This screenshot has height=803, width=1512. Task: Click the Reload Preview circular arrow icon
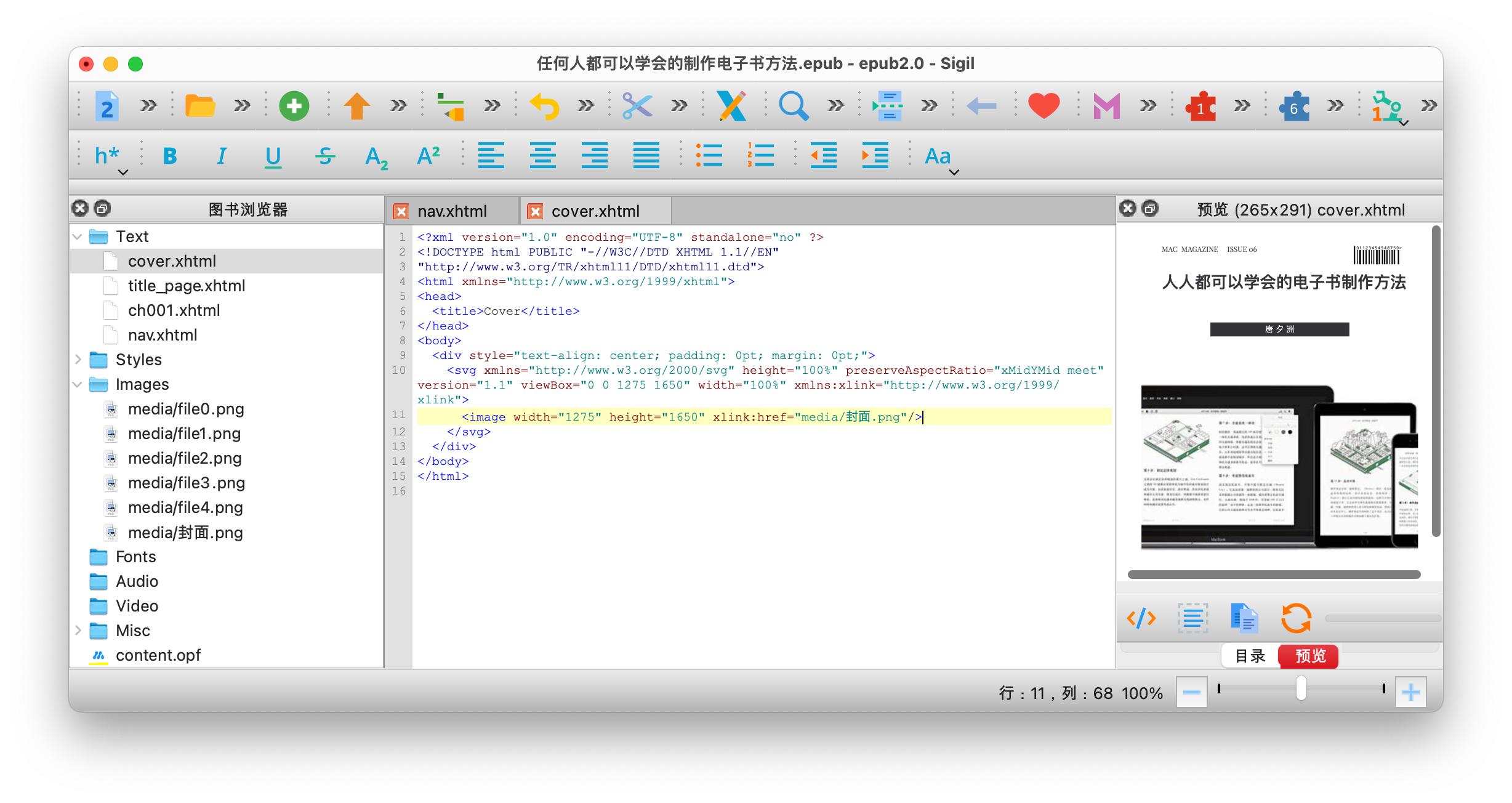coord(1295,618)
